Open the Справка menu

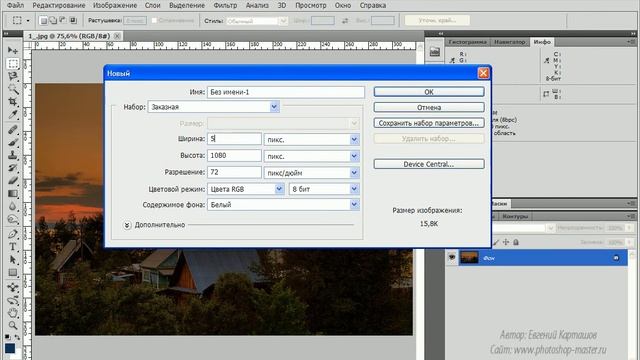(372, 5)
